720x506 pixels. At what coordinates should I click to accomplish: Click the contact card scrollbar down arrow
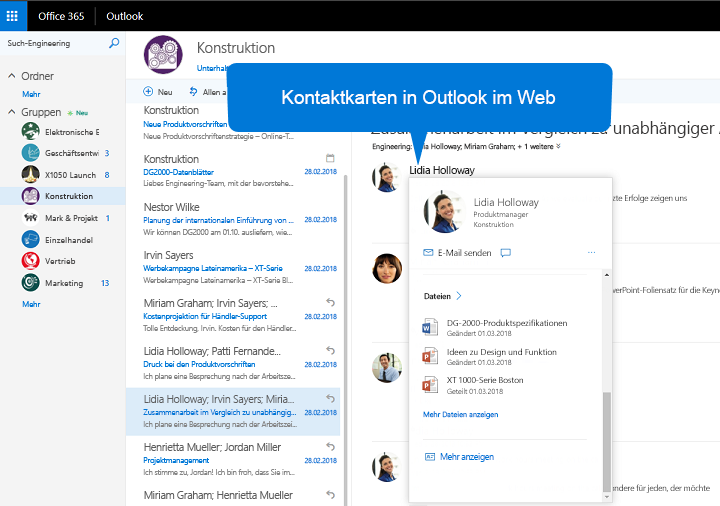(x=607, y=496)
